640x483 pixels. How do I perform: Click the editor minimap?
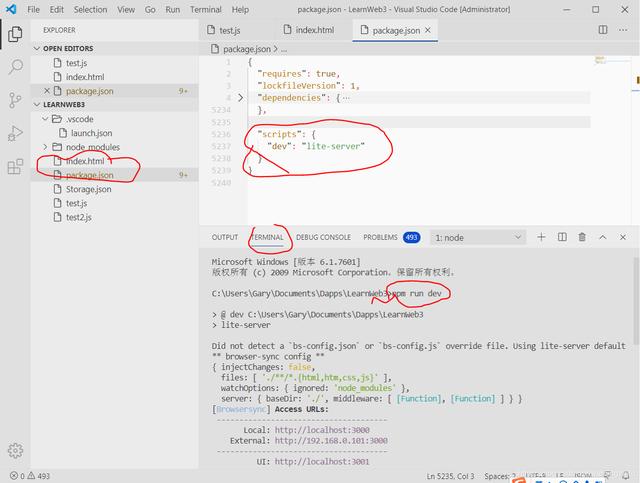[612, 60]
